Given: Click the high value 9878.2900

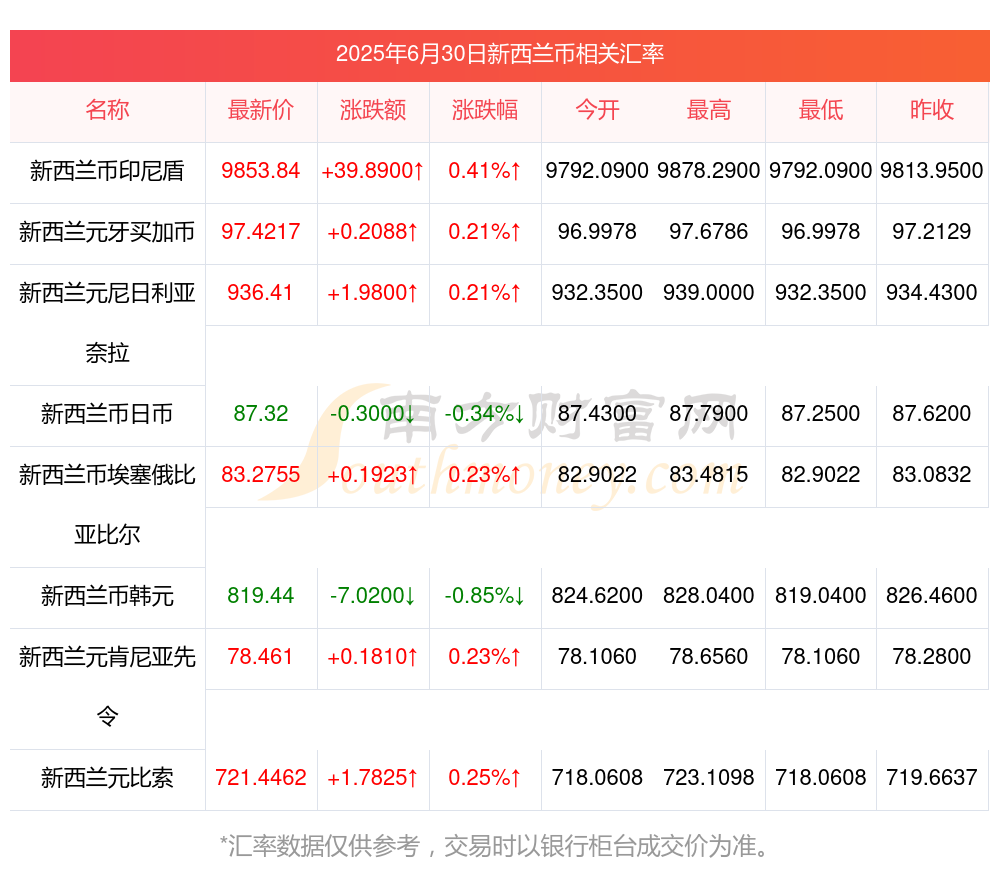Looking at the screenshot, I should click(x=709, y=171).
